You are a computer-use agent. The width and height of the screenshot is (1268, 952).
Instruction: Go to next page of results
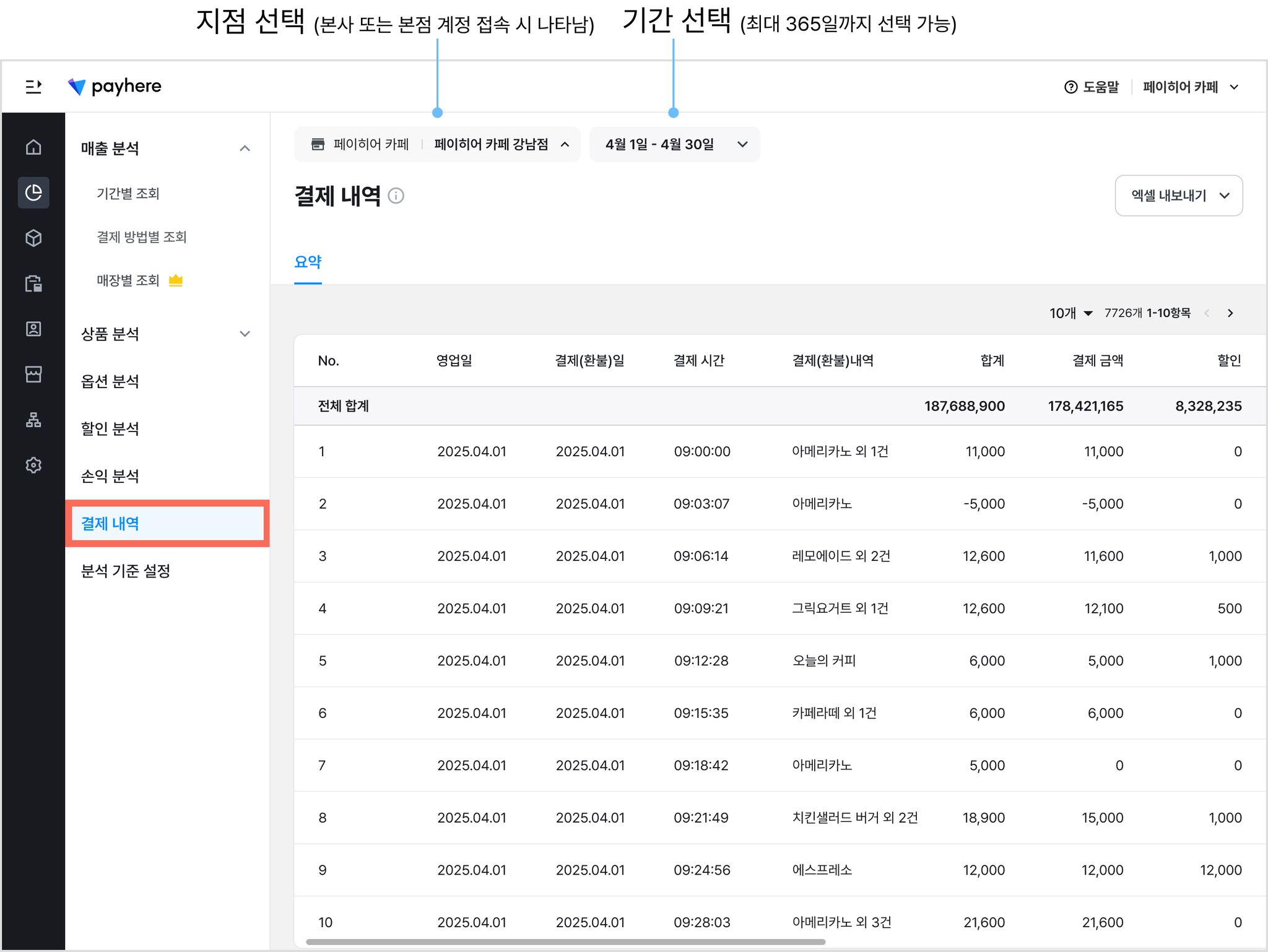(1230, 313)
